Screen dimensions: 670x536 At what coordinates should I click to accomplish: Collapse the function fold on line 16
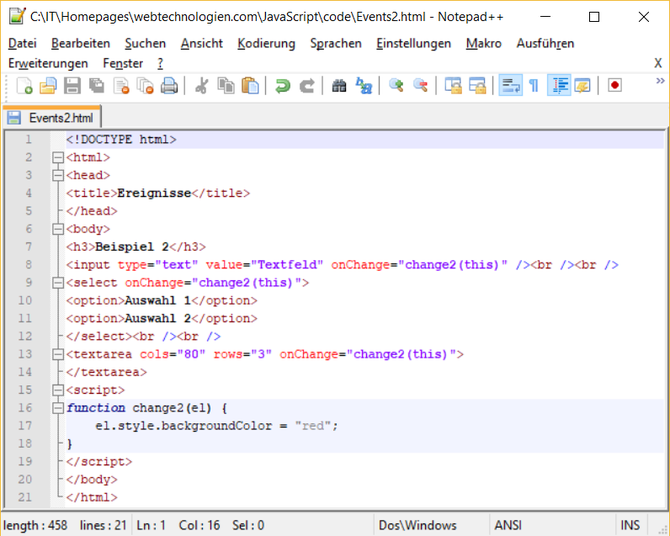click(58, 408)
